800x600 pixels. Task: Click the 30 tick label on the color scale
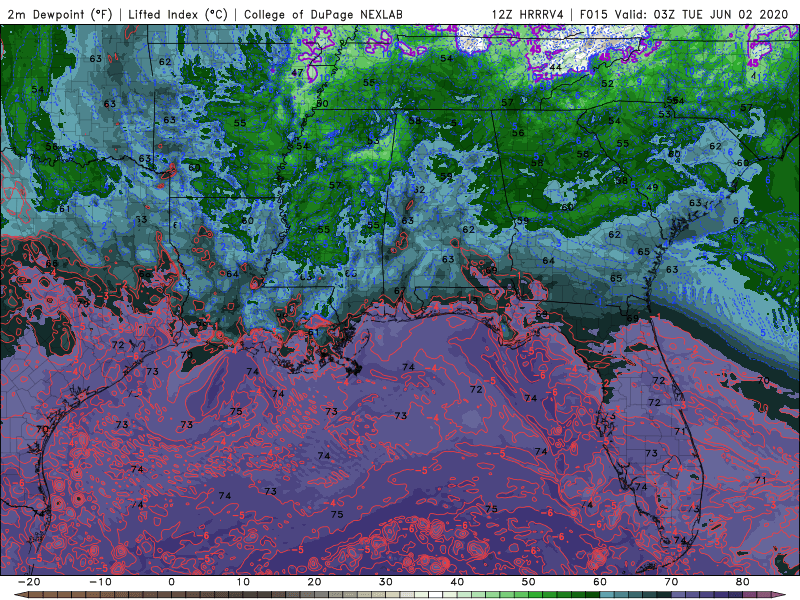(386, 582)
